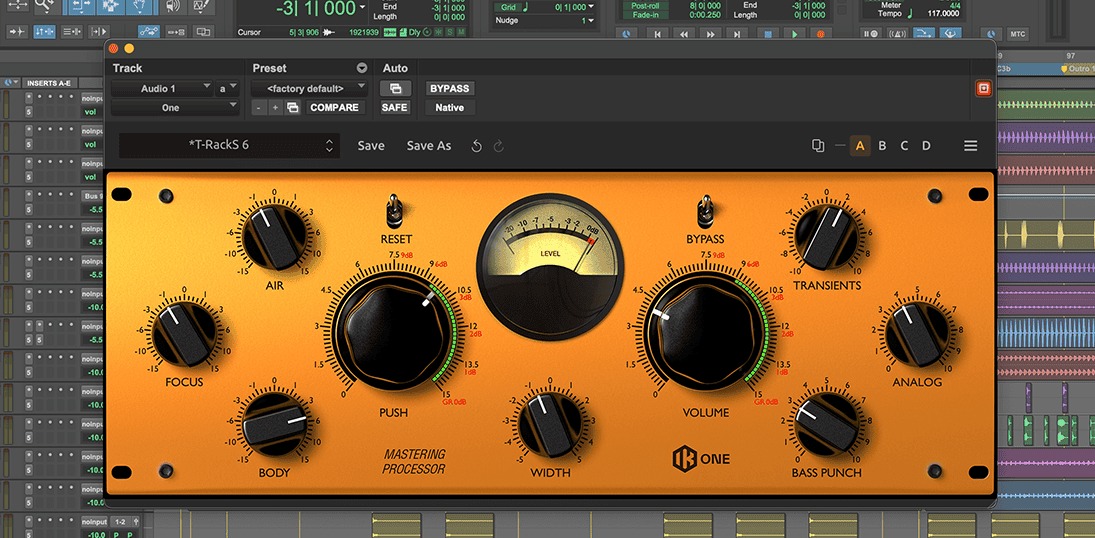Open the Preset settings menu arrow
Screen dimensions: 1095x538
(362, 68)
